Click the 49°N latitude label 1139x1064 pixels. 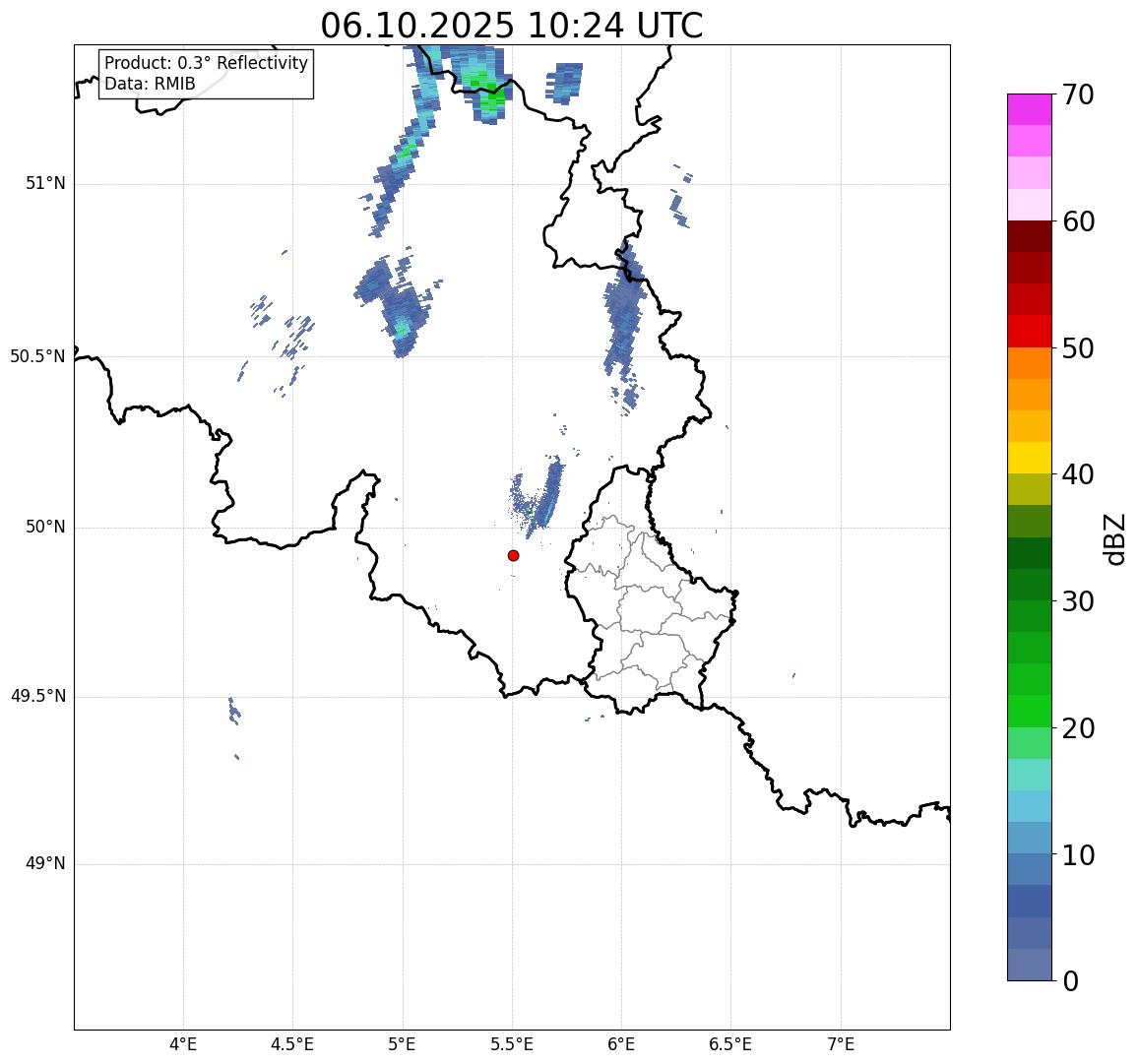tap(45, 864)
